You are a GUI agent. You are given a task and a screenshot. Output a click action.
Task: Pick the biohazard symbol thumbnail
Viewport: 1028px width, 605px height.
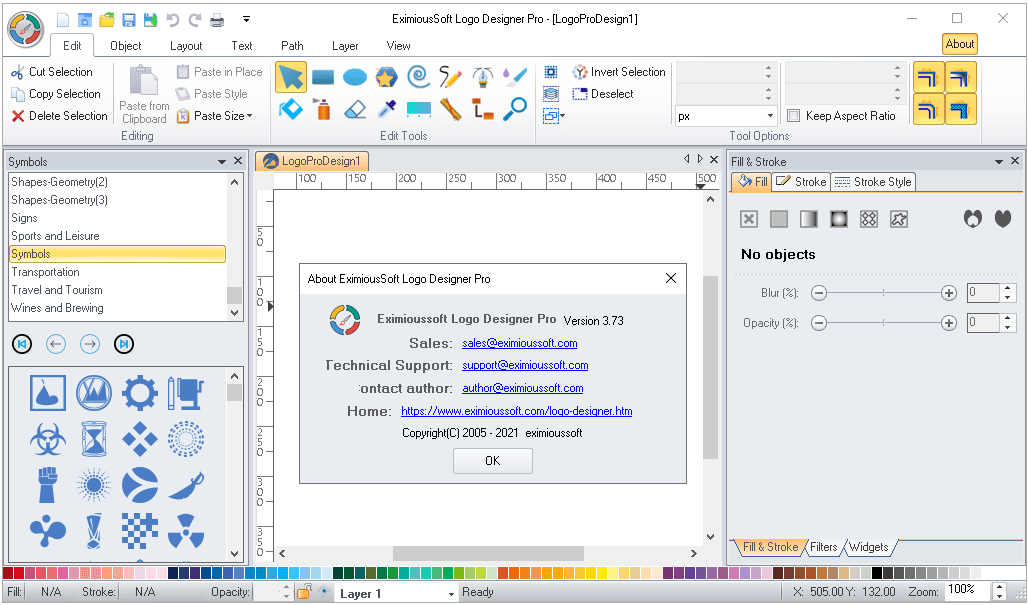click(x=48, y=439)
